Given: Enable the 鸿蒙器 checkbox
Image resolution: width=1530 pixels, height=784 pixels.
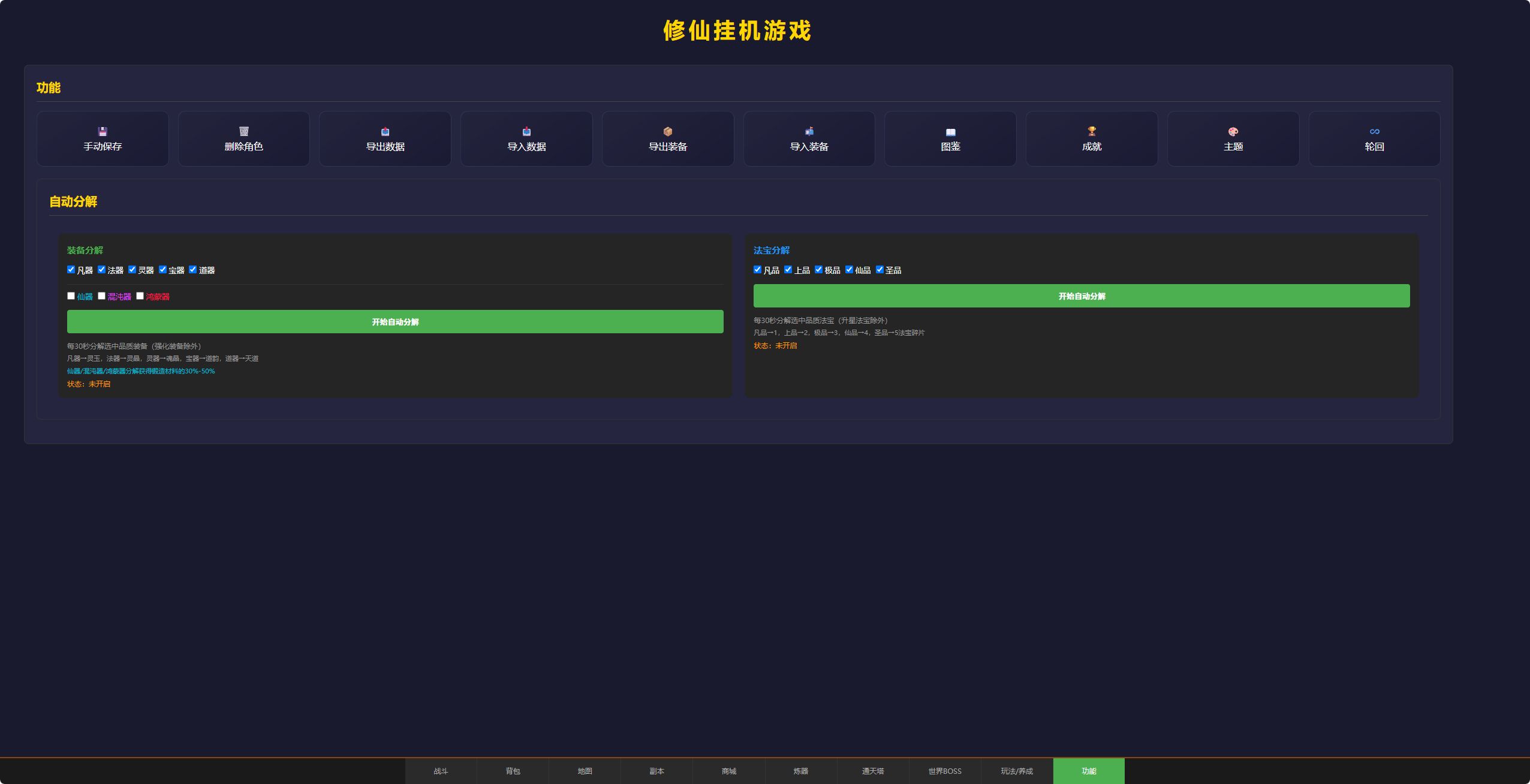Looking at the screenshot, I should tap(140, 296).
